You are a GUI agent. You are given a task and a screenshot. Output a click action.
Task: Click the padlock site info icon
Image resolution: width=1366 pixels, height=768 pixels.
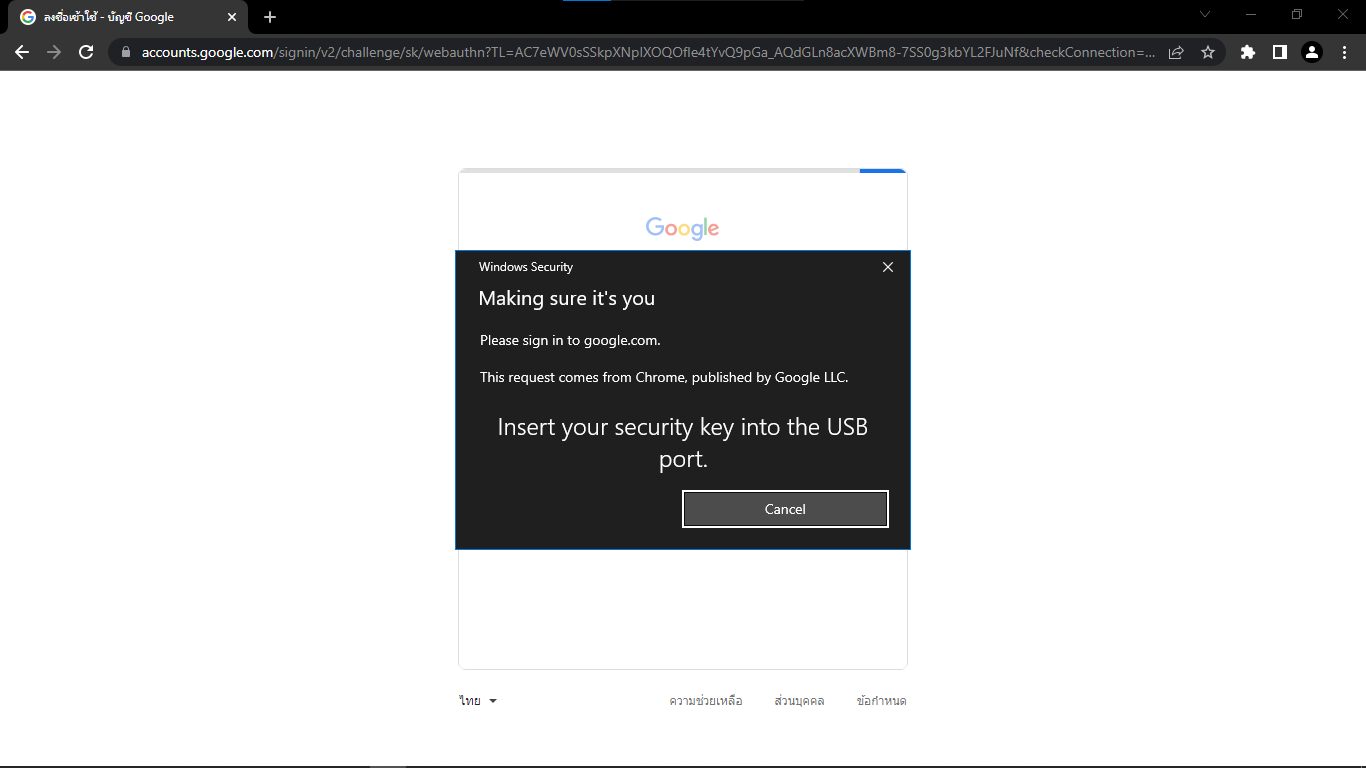click(x=126, y=52)
